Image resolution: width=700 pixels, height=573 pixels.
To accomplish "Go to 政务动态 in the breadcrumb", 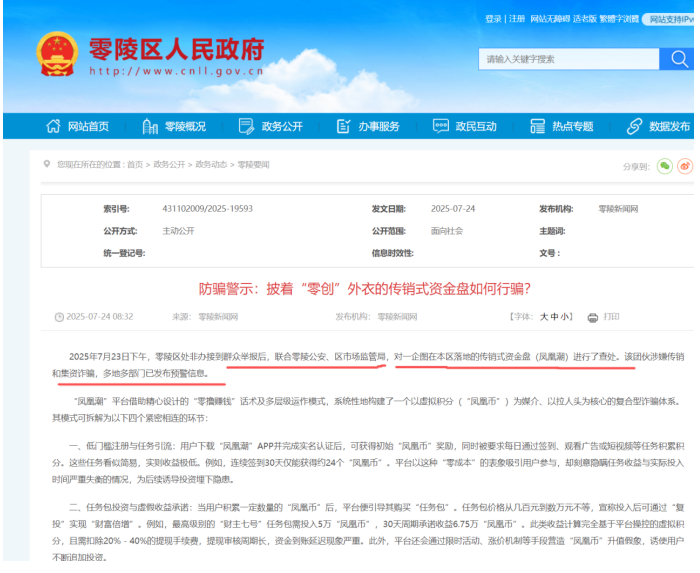I will 210,164.
